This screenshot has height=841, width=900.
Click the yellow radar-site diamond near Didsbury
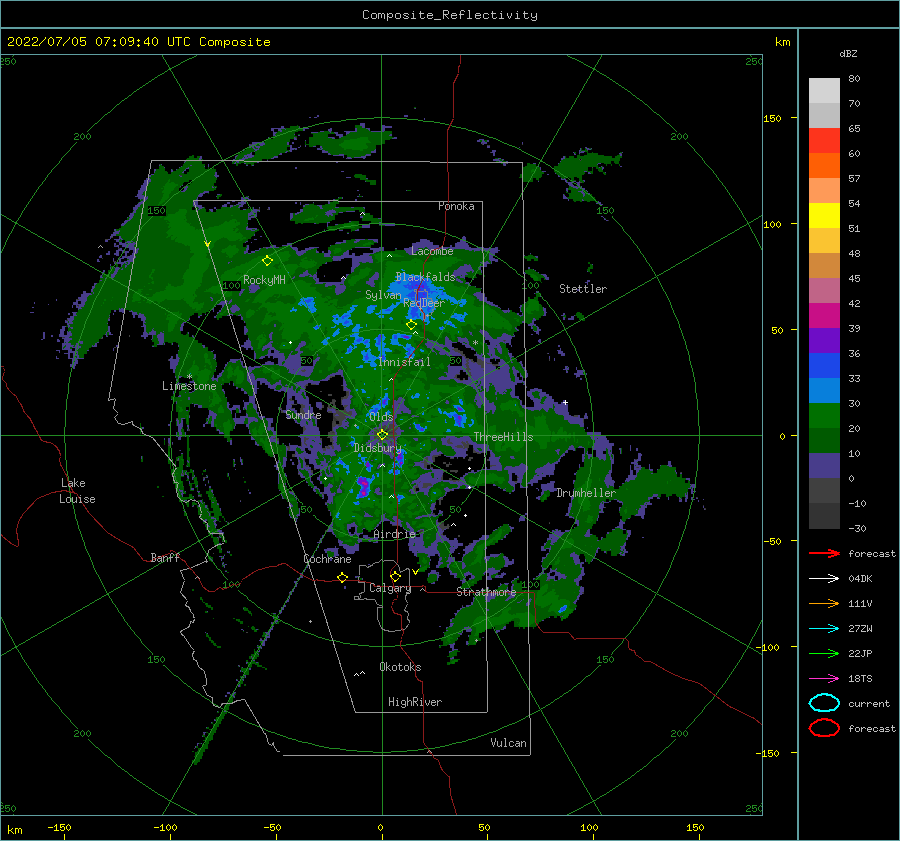click(x=382, y=435)
